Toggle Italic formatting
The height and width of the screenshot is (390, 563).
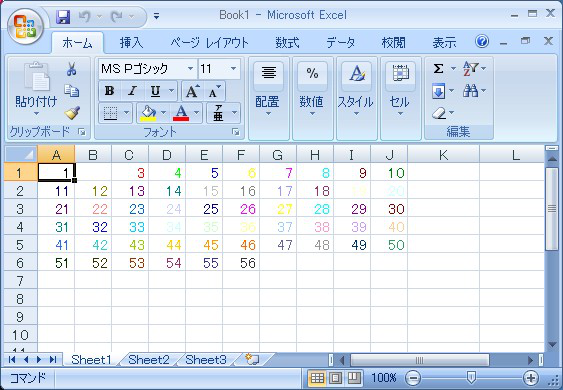pos(132,91)
